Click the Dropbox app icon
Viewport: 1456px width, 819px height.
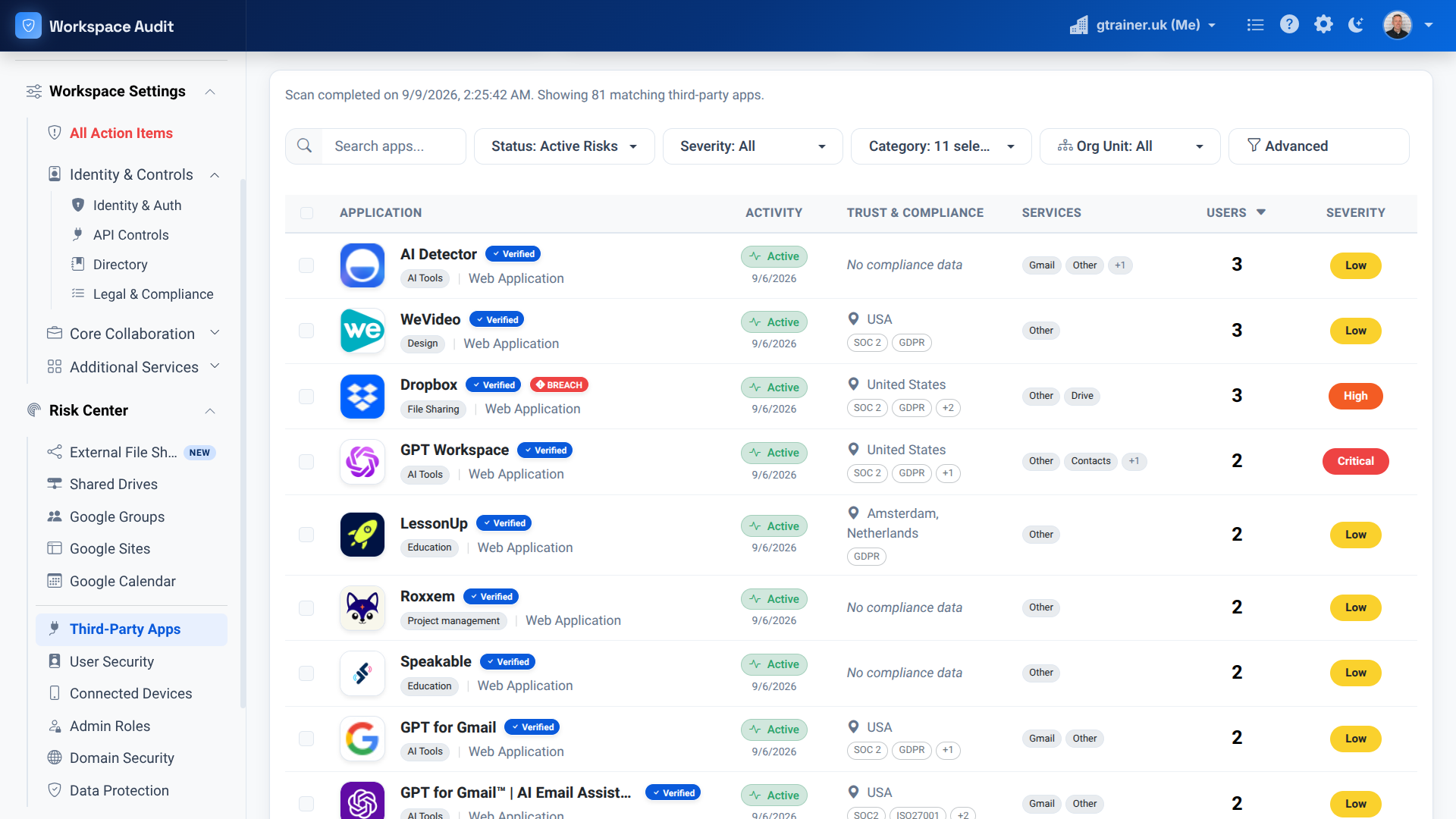(362, 396)
